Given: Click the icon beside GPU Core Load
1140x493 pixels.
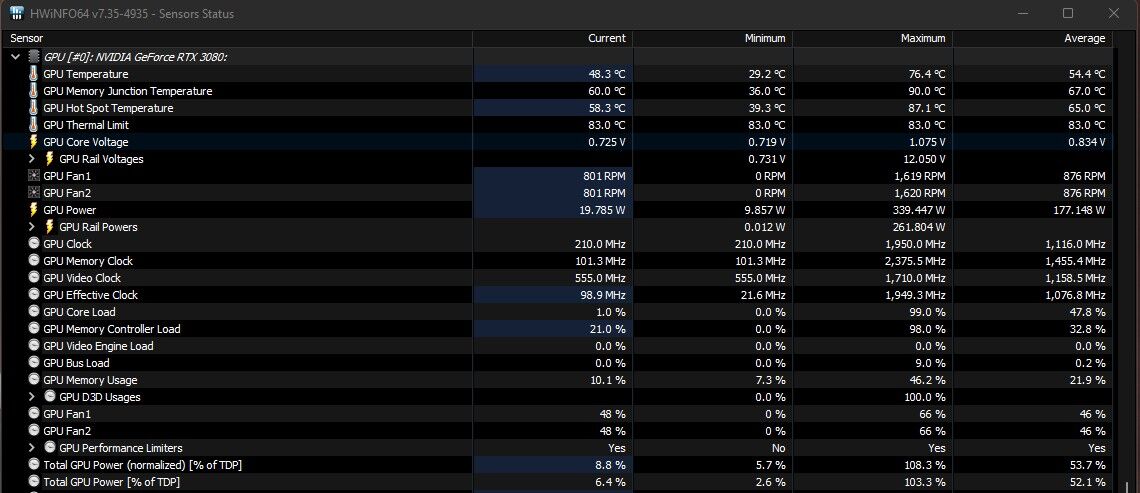Looking at the screenshot, I should coord(33,311).
